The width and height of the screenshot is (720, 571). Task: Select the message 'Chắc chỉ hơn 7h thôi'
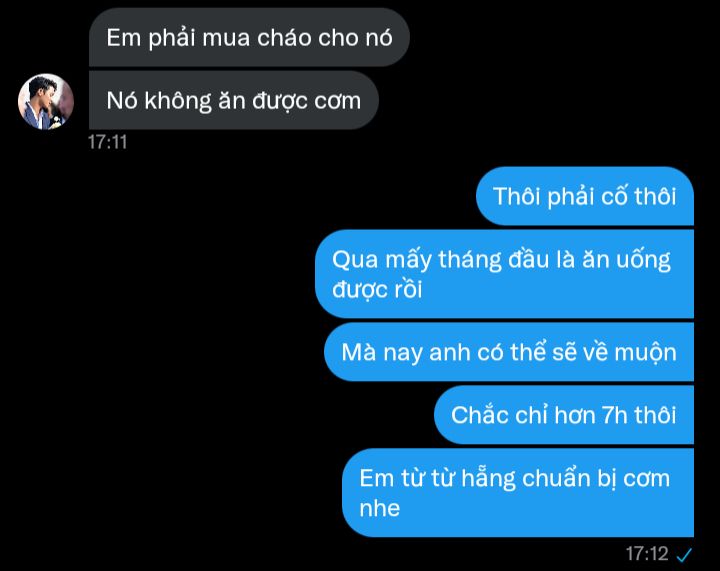click(563, 415)
